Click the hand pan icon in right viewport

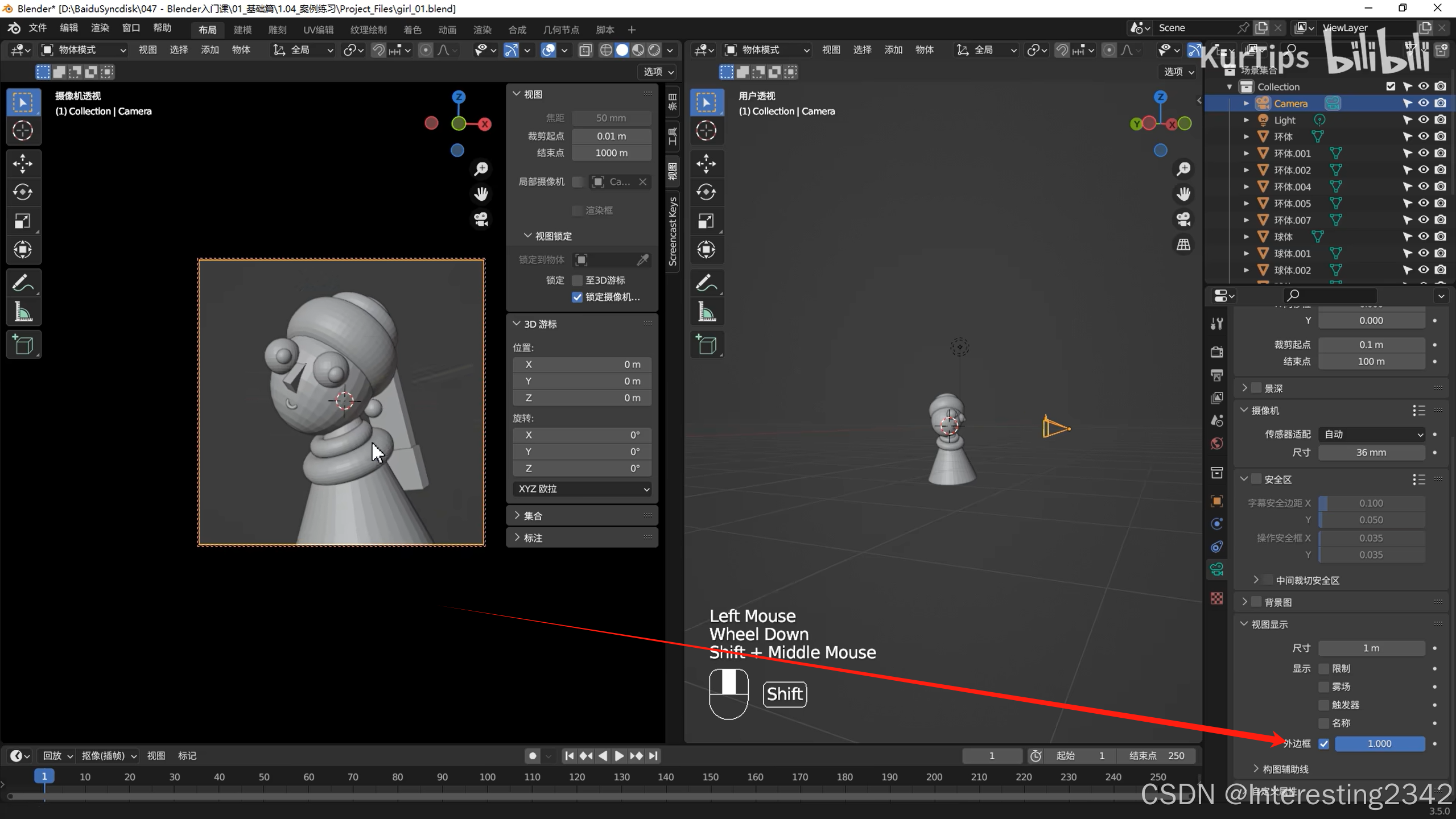pos(1183,194)
